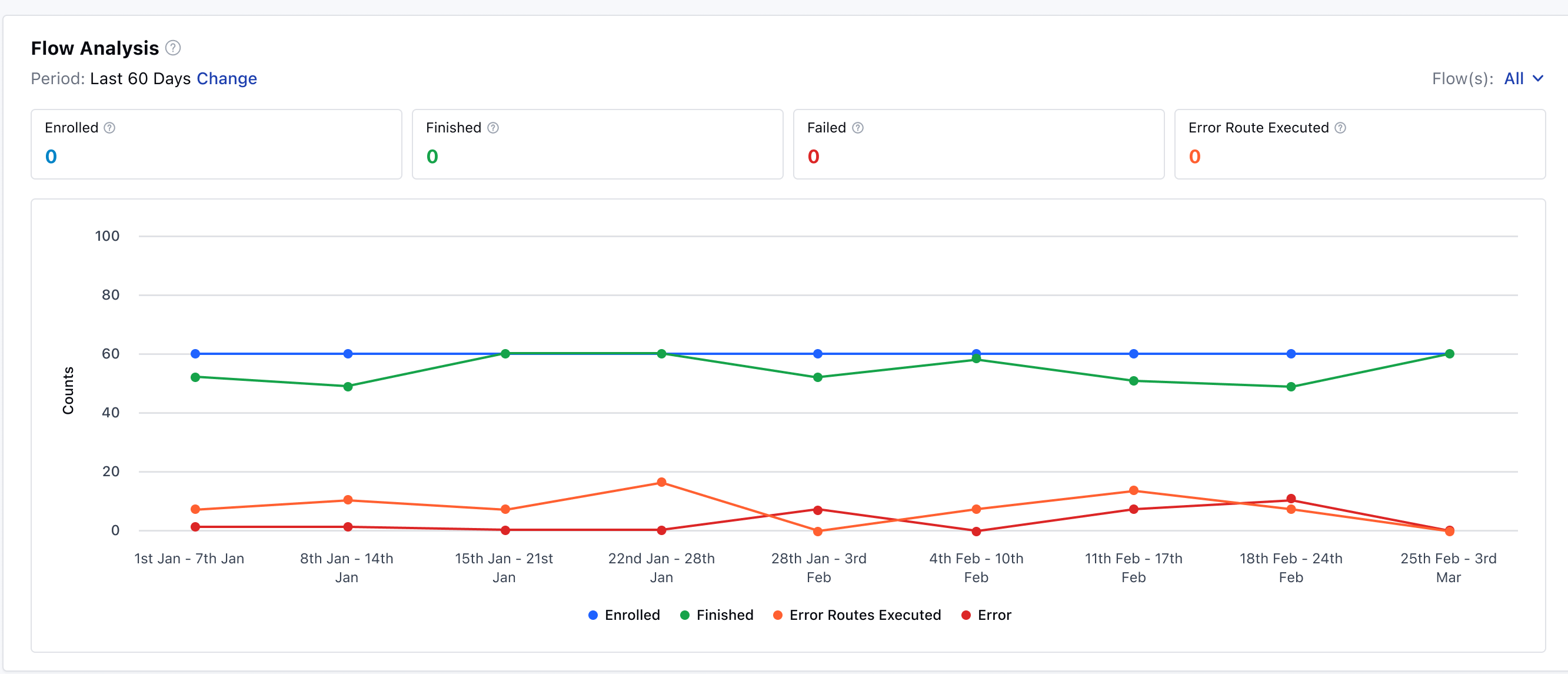
Task: Click the chevron next to All
Action: [x=1538, y=78]
